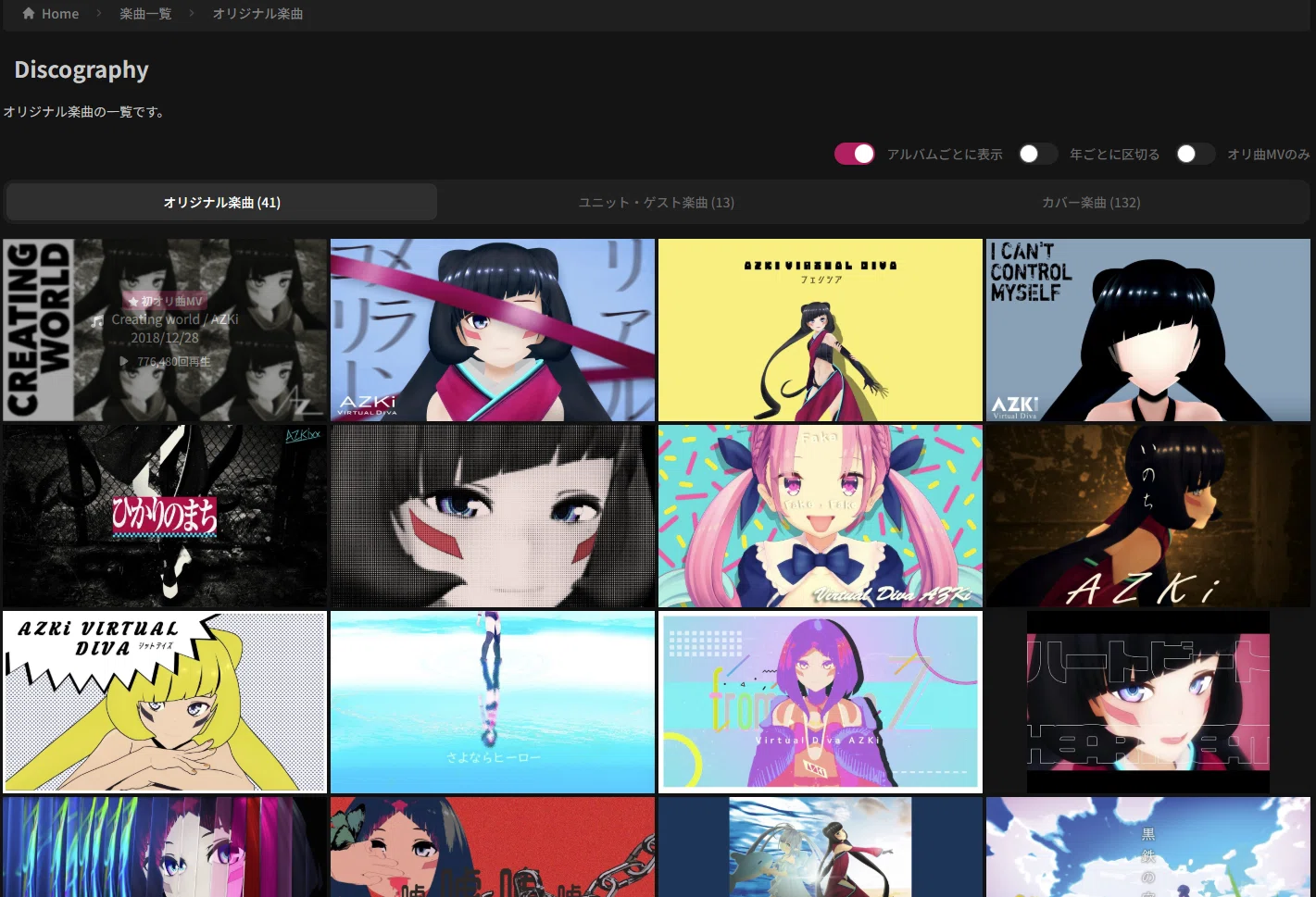Go to Home via breadcrumb link

click(51, 14)
